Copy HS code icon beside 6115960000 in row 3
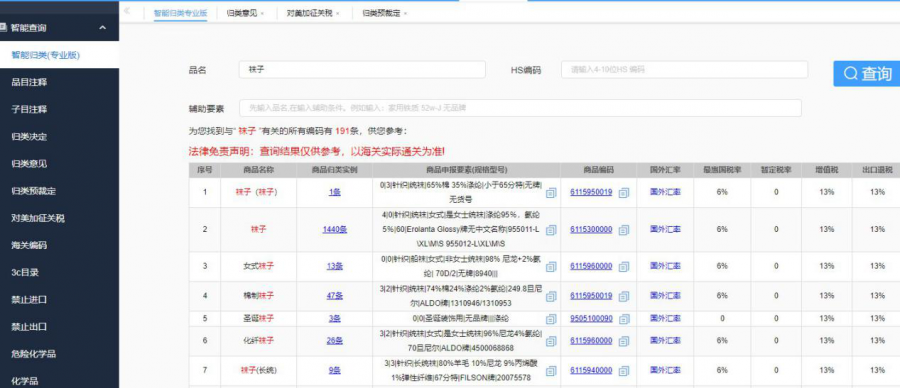The width and height of the screenshot is (900, 388). point(624,266)
